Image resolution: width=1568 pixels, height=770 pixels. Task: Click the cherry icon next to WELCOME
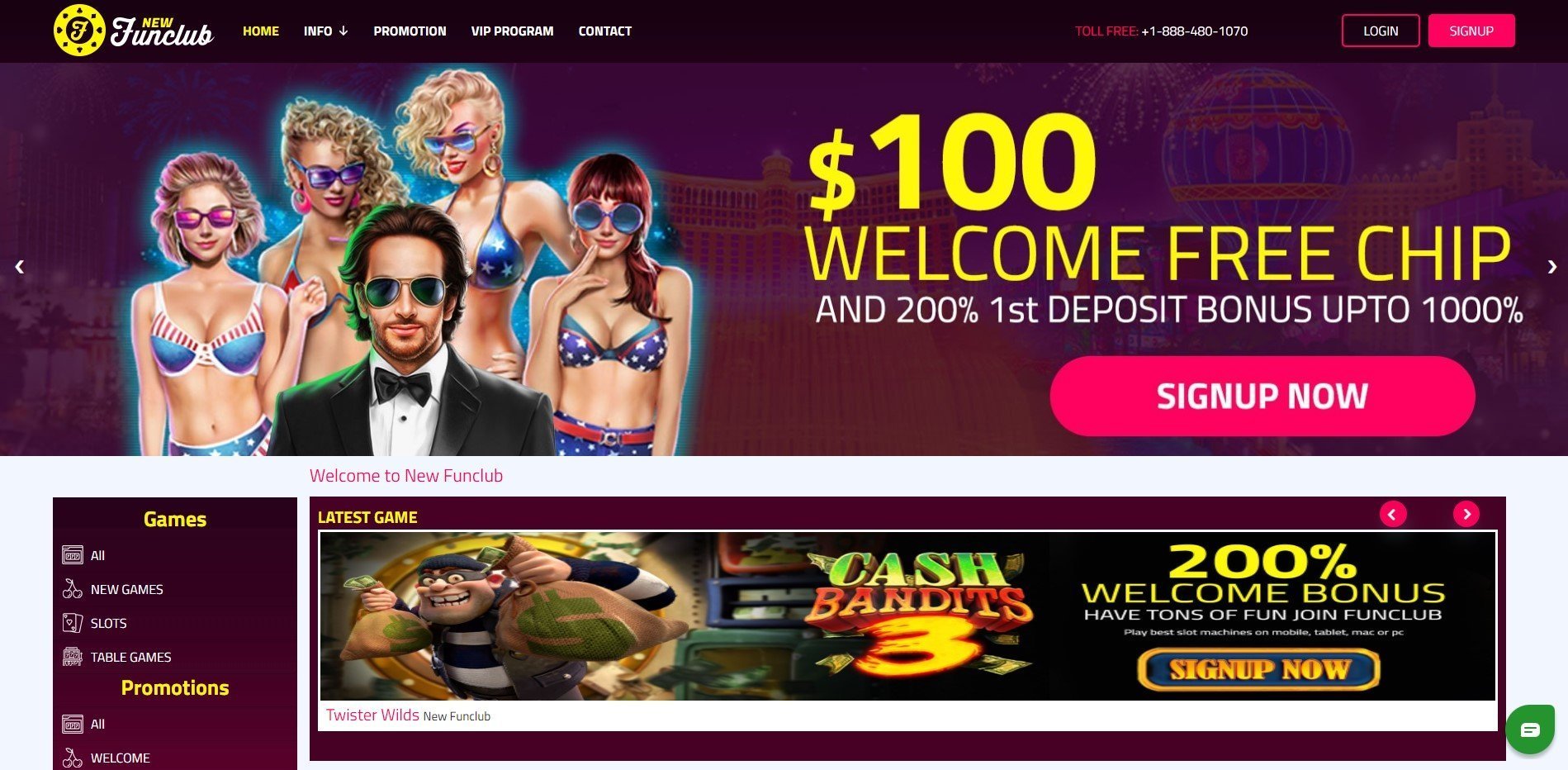click(73, 758)
